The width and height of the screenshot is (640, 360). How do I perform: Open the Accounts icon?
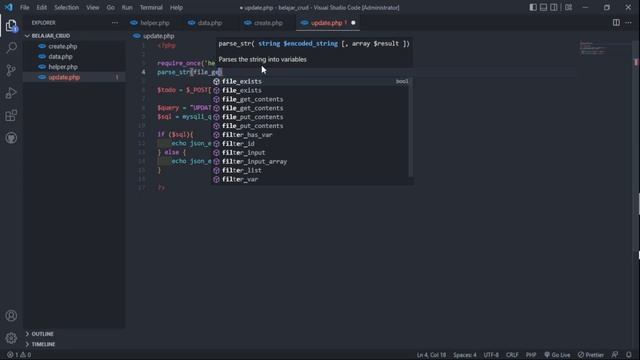[x=11, y=316]
